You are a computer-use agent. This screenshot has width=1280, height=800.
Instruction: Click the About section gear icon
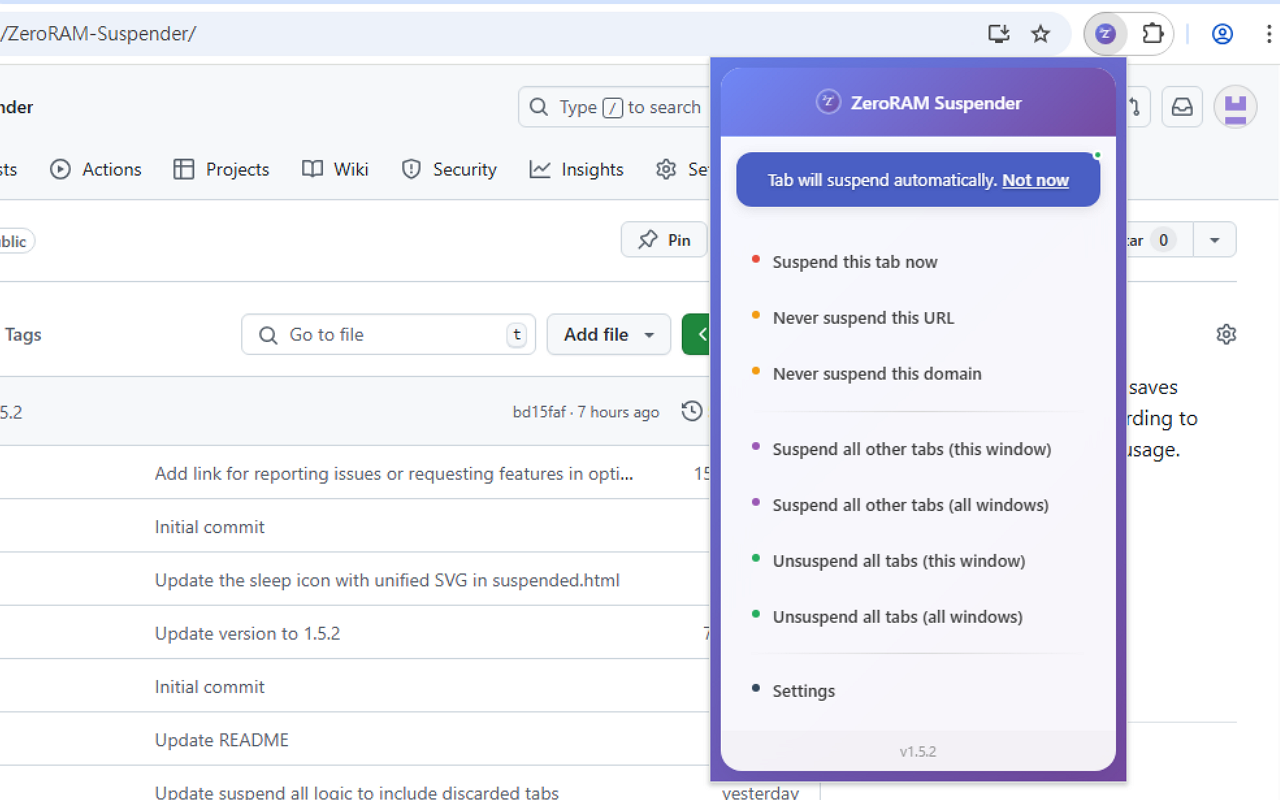coord(1226,334)
